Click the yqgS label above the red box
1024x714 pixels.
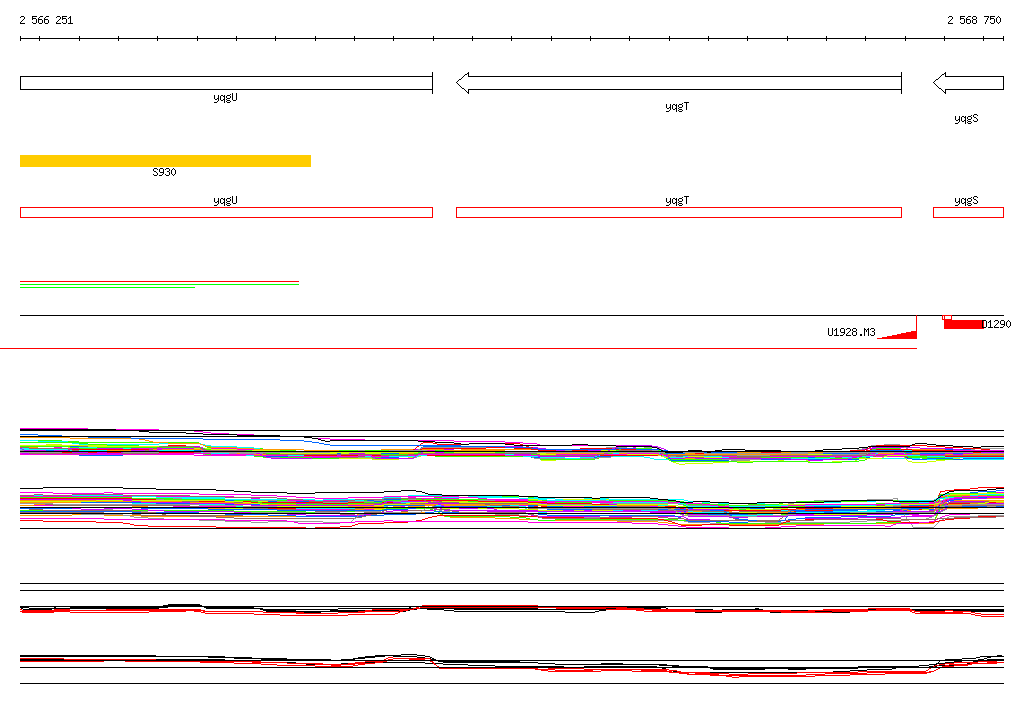point(966,201)
